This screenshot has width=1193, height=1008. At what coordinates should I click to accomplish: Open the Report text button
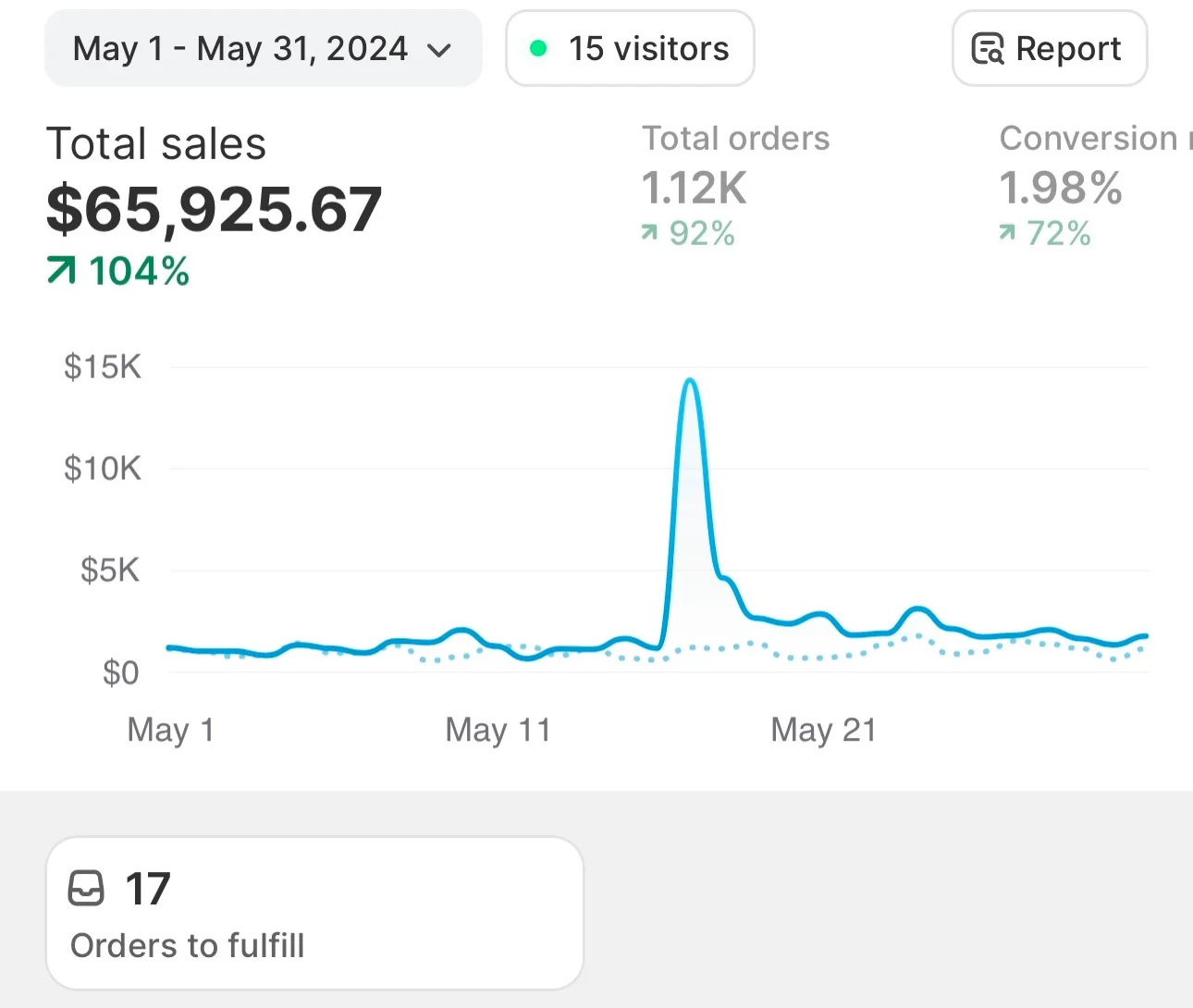[1068, 49]
